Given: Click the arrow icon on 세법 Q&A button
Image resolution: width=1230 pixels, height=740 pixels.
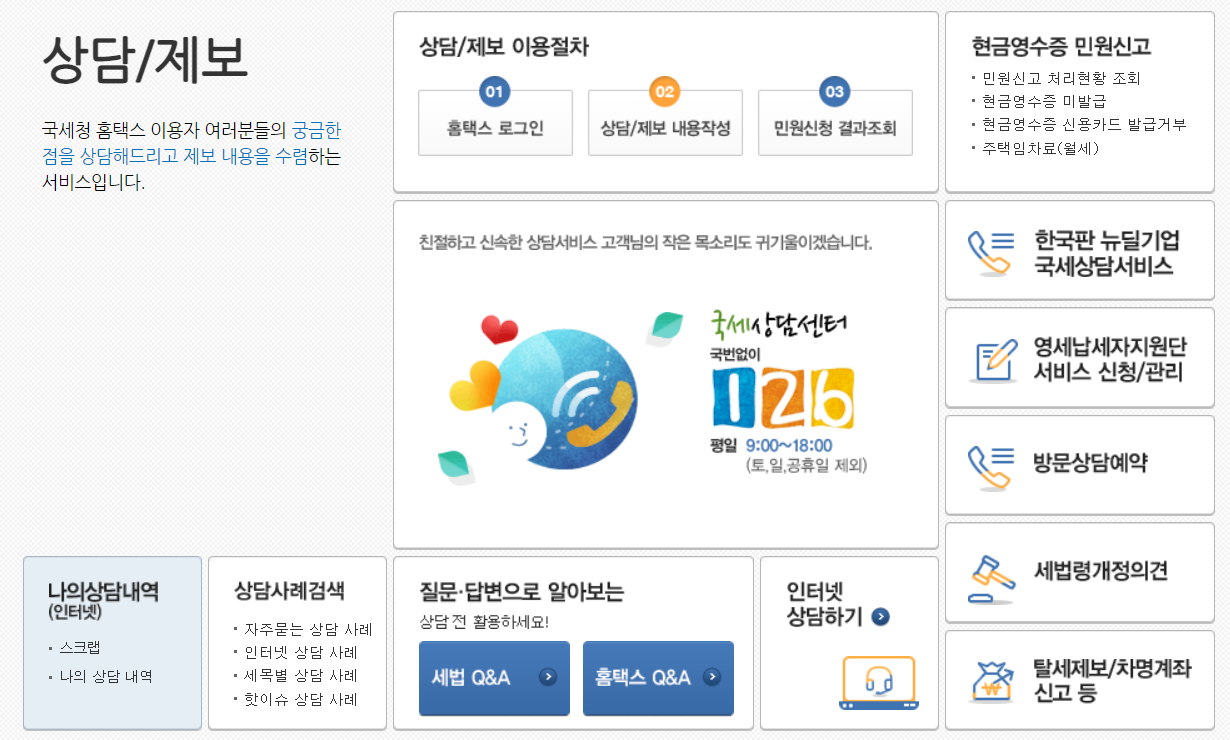Looking at the screenshot, I should point(547,677).
